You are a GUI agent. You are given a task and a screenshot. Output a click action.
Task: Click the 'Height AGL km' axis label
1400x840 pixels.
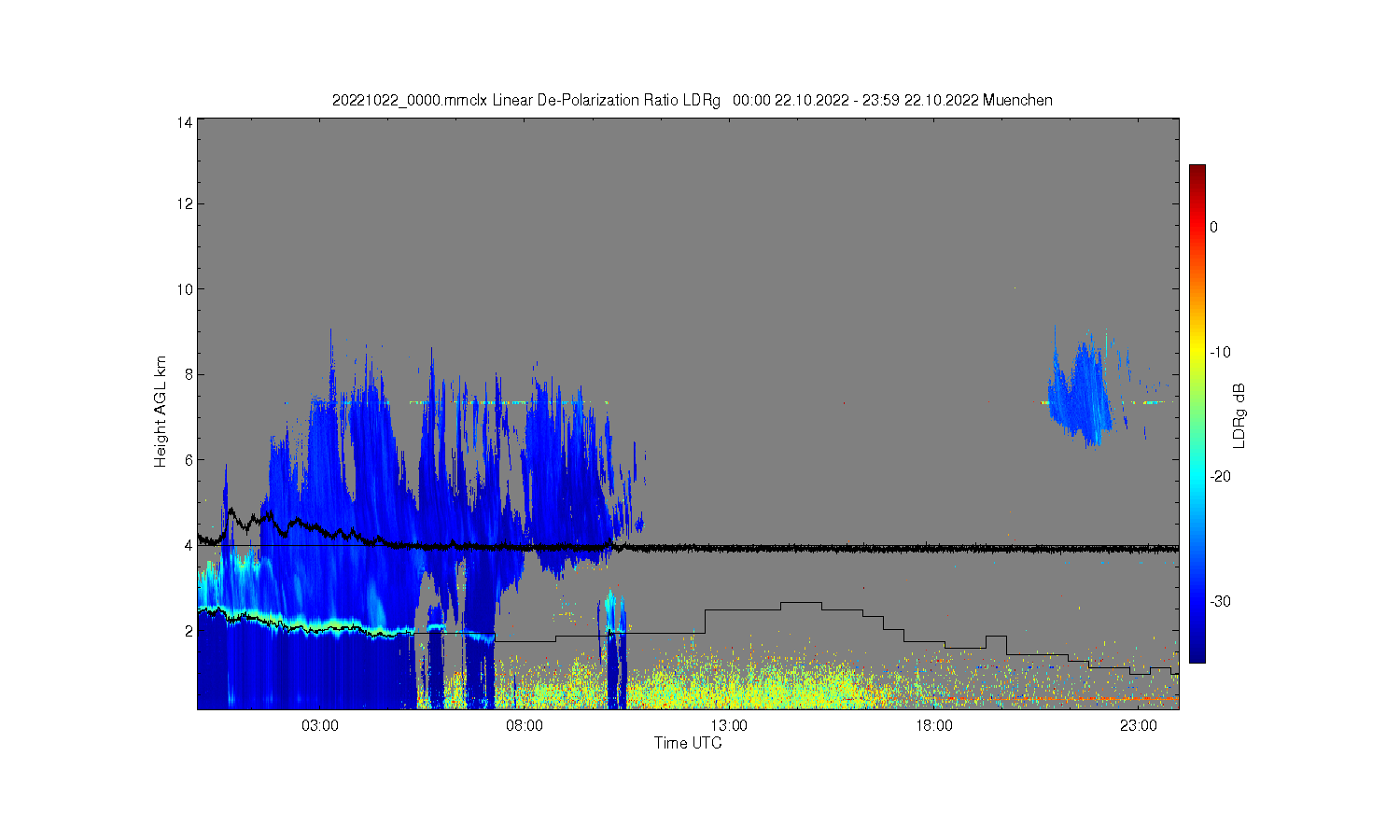(x=161, y=412)
